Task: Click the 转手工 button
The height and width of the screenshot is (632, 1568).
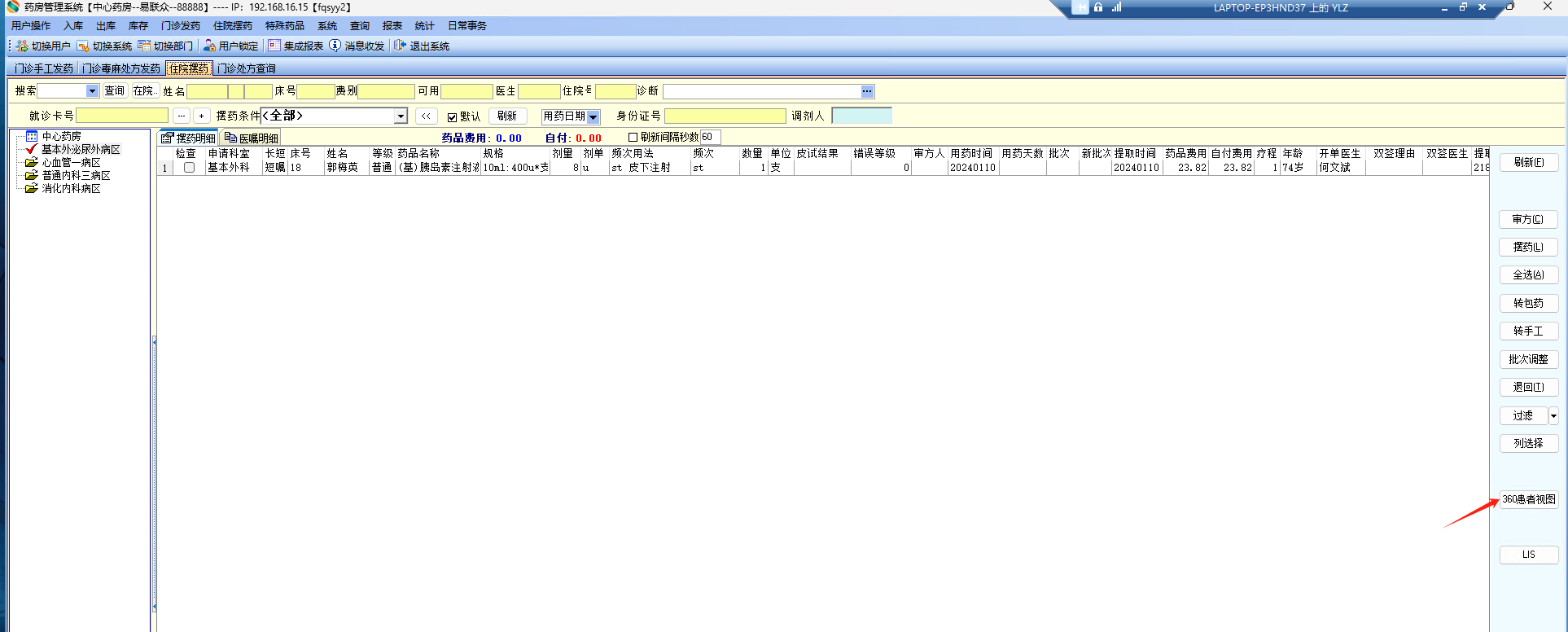Action: [1529, 331]
